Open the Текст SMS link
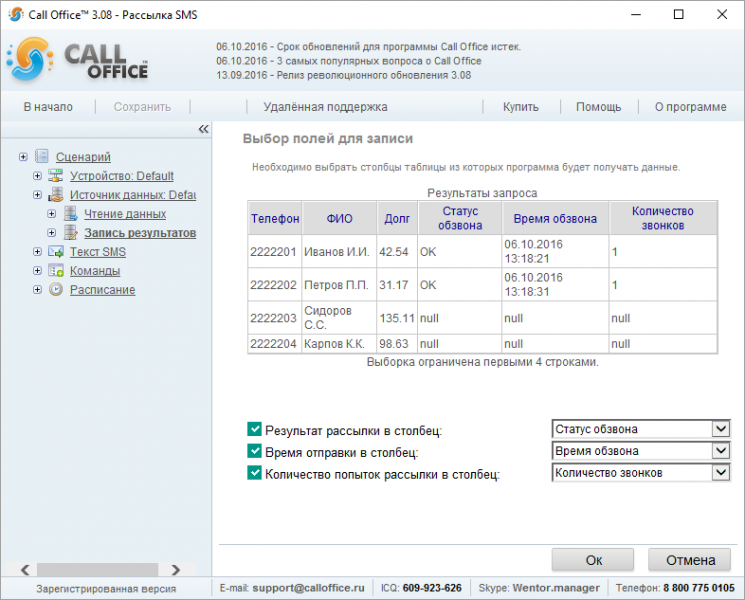 (x=98, y=252)
